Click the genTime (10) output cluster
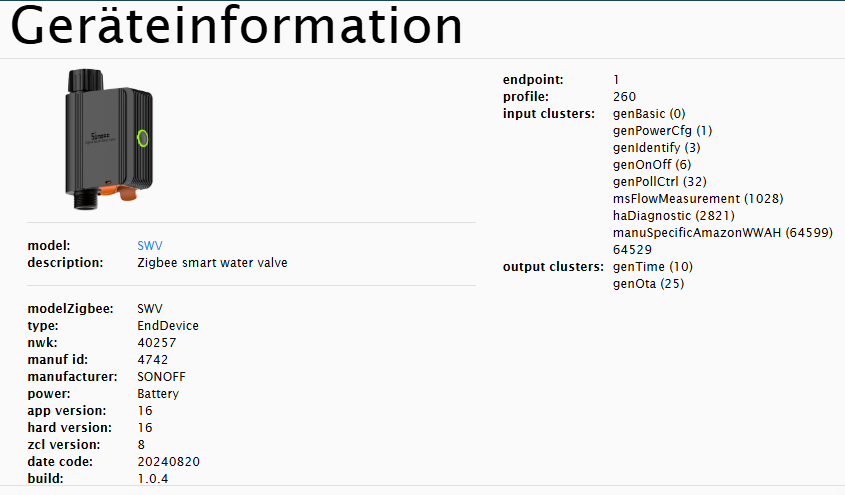 pyautogui.click(x=653, y=267)
